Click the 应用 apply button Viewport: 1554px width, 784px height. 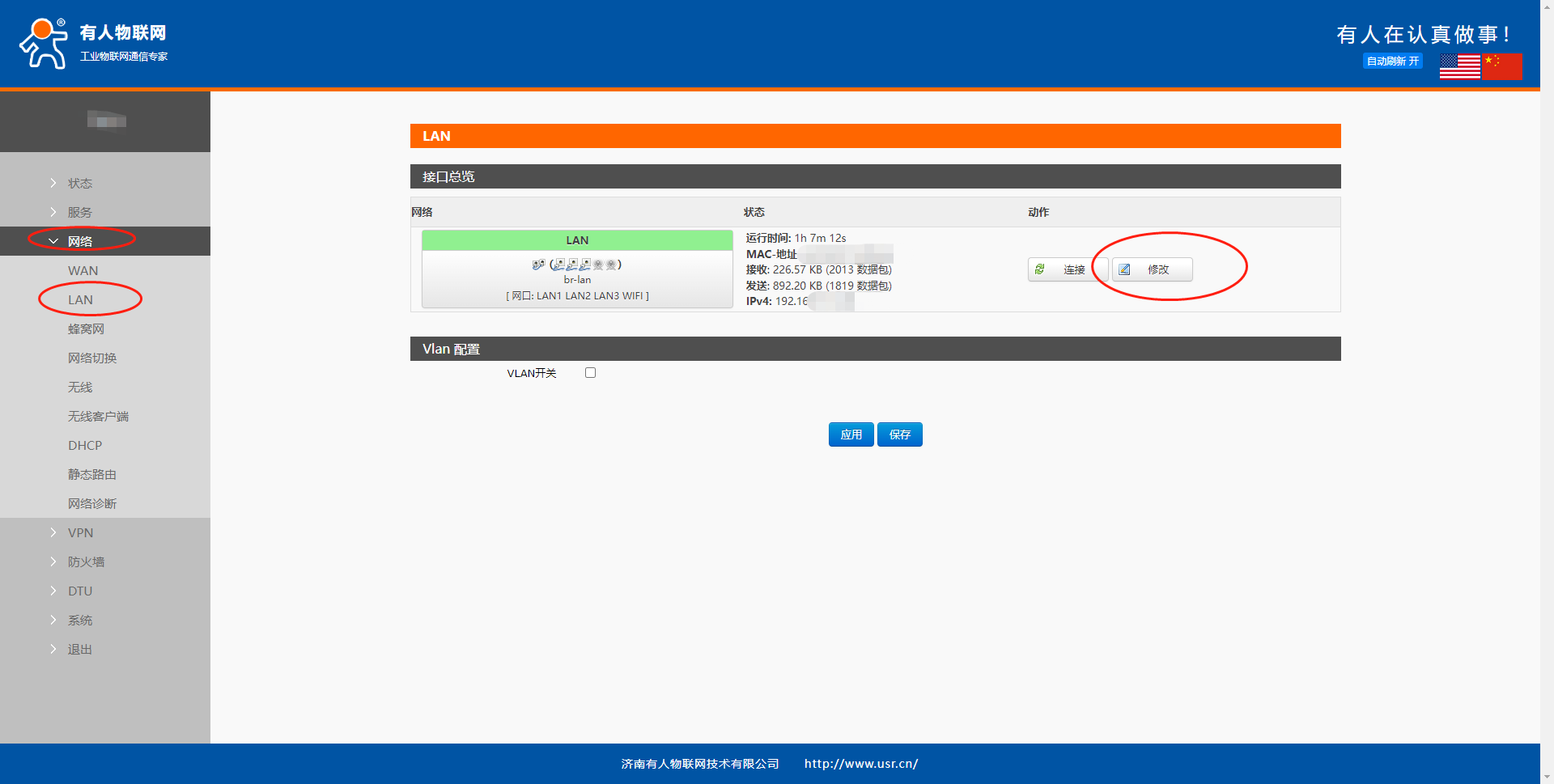pyautogui.click(x=851, y=434)
